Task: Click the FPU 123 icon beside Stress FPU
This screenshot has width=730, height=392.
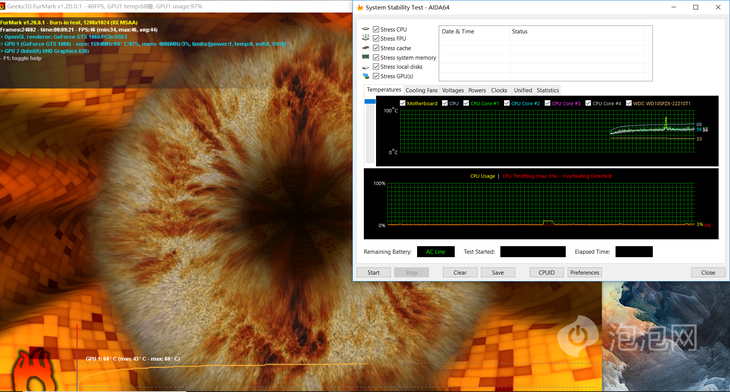Action: pos(365,38)
